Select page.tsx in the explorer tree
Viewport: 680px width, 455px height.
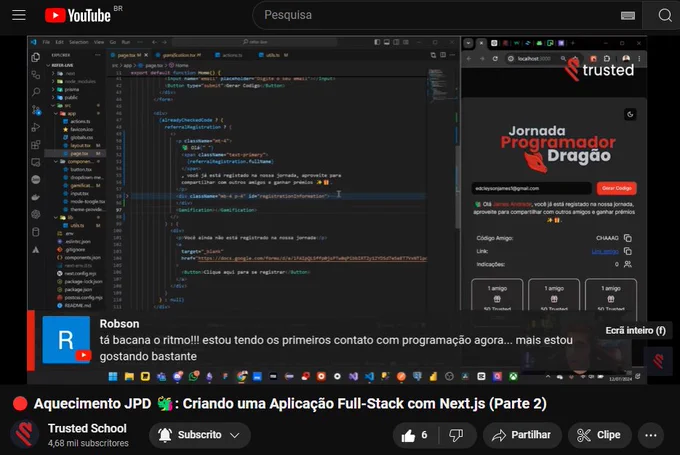pyautogui.click(x=79, y=154)
